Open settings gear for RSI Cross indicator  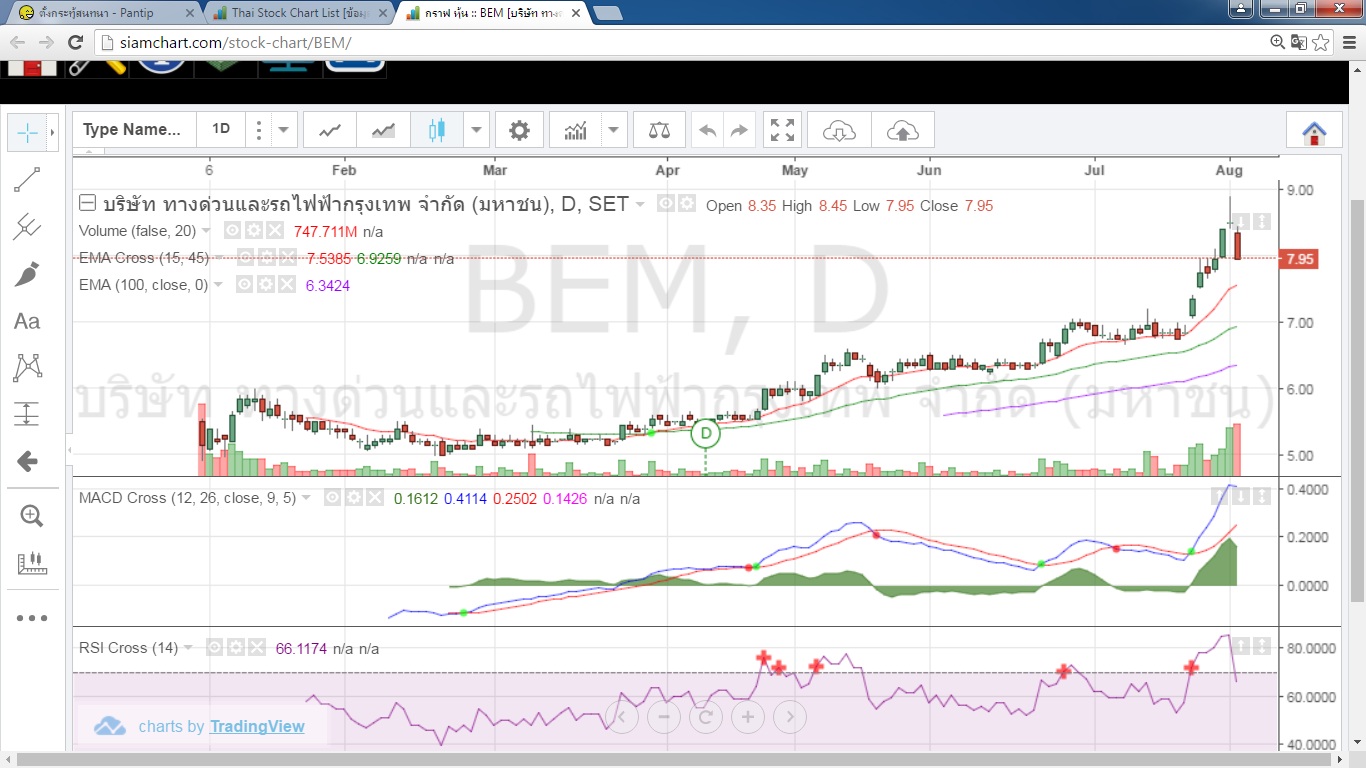click(235, 647)
